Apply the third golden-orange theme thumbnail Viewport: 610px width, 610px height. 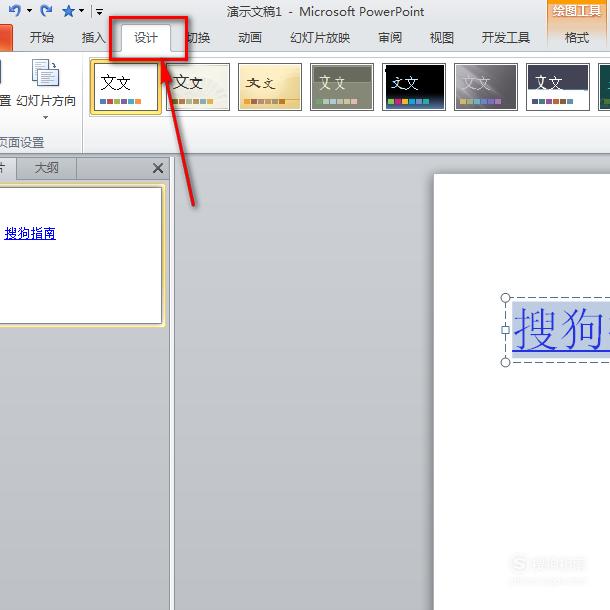[x=270, y=87]
